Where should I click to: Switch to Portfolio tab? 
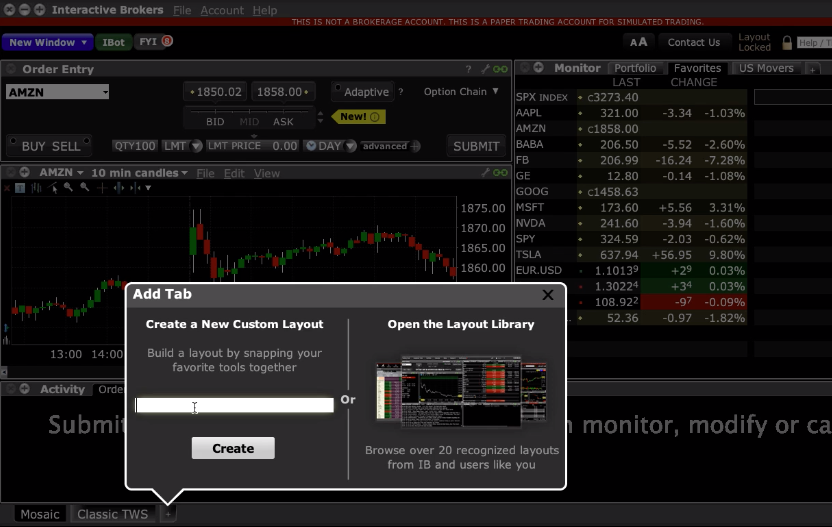click(635, 68)
